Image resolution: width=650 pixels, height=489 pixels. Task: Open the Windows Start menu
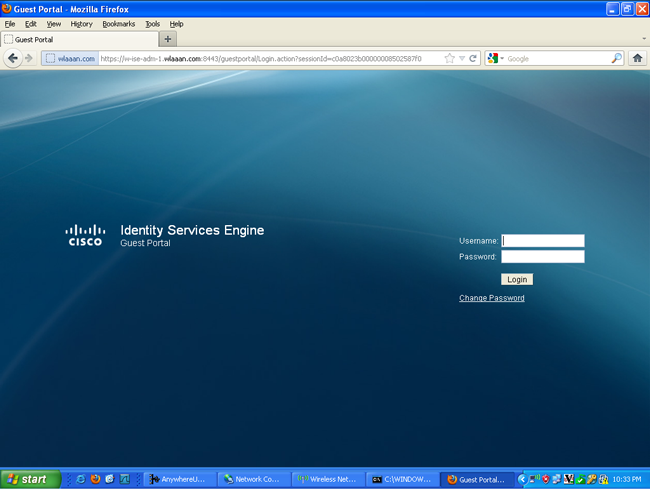click(x=30, y=479)
